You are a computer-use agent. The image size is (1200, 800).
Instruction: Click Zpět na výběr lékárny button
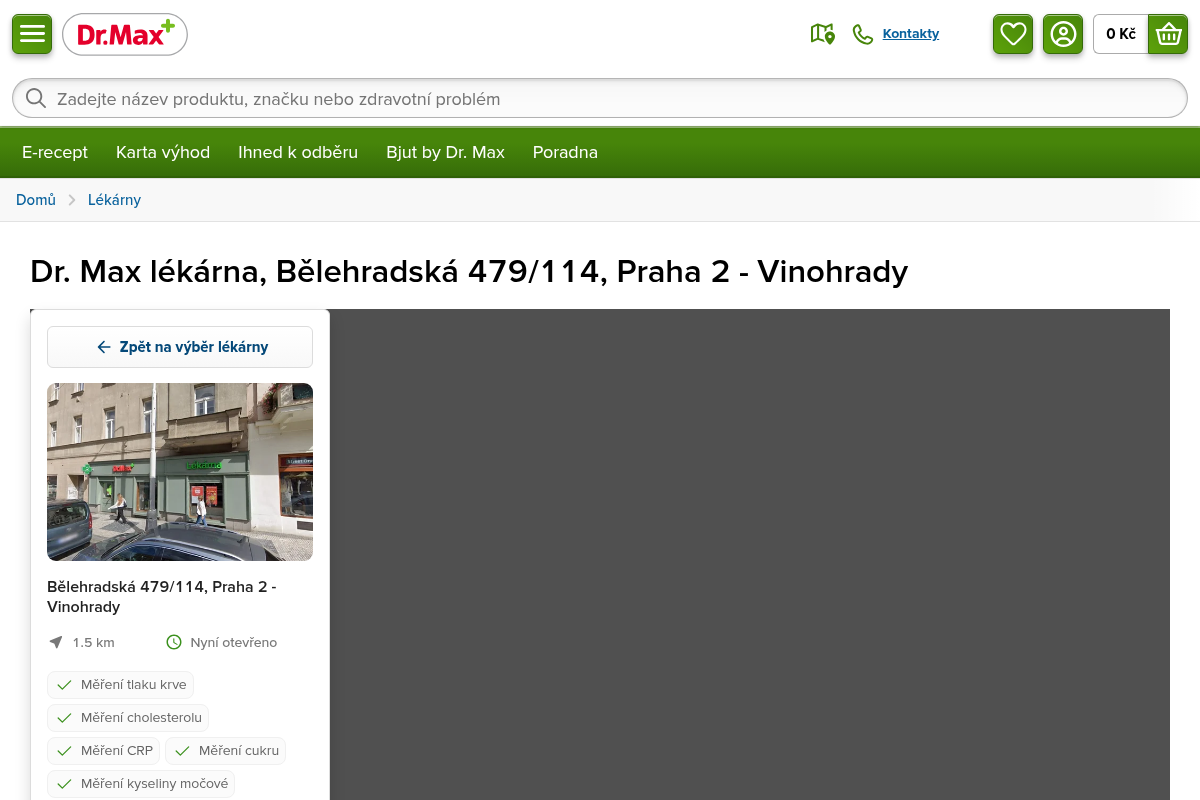coord(180,347)
